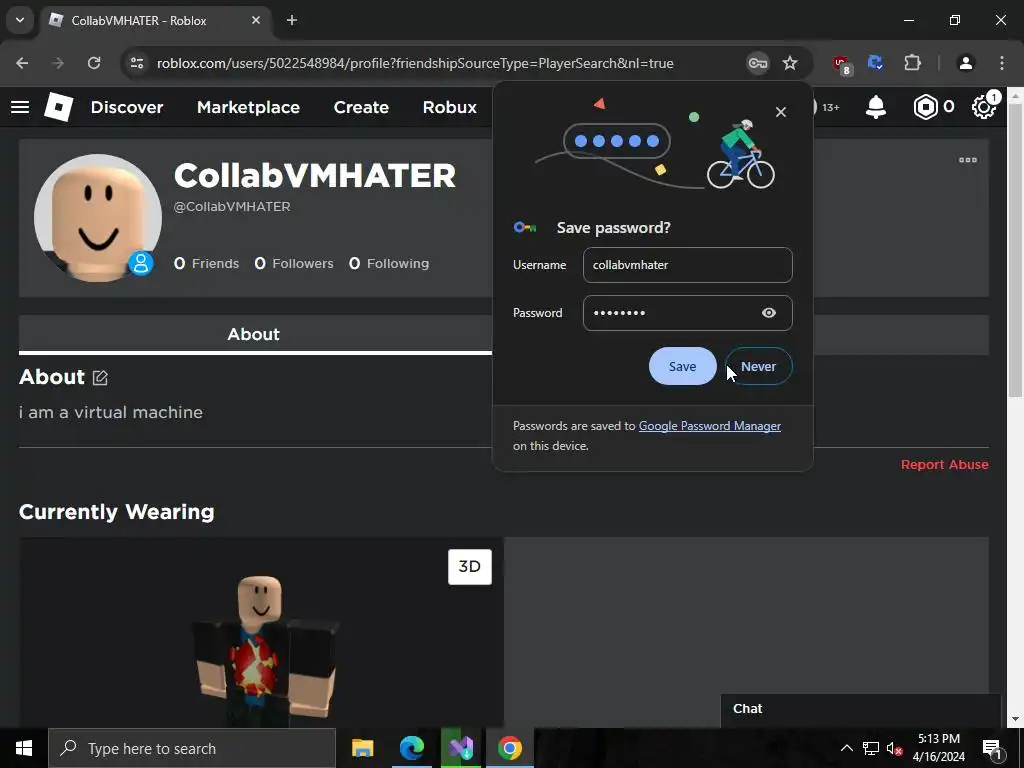Image resolution: width=1024 pixels, height=768 pixels.
Task: Show password with the eye toggle
Action: point(769,313)
